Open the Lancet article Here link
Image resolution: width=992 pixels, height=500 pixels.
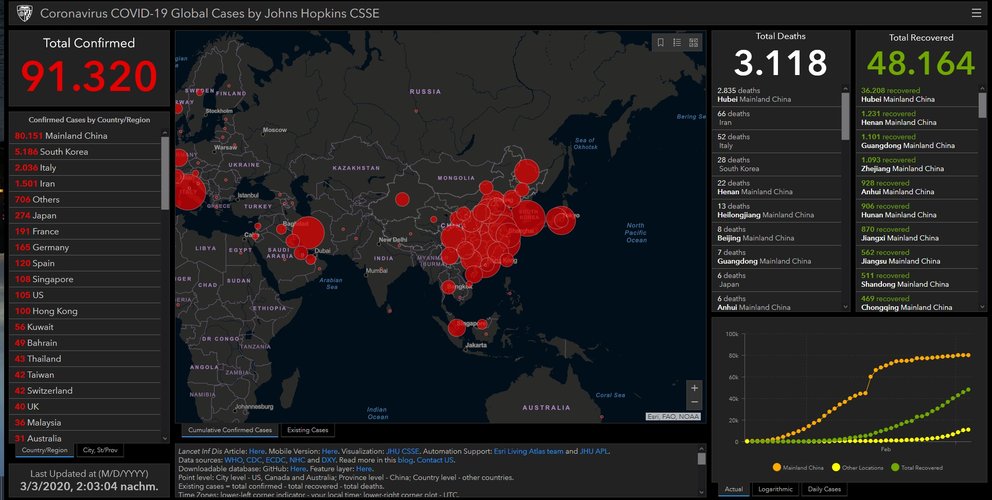click(257, 451)
